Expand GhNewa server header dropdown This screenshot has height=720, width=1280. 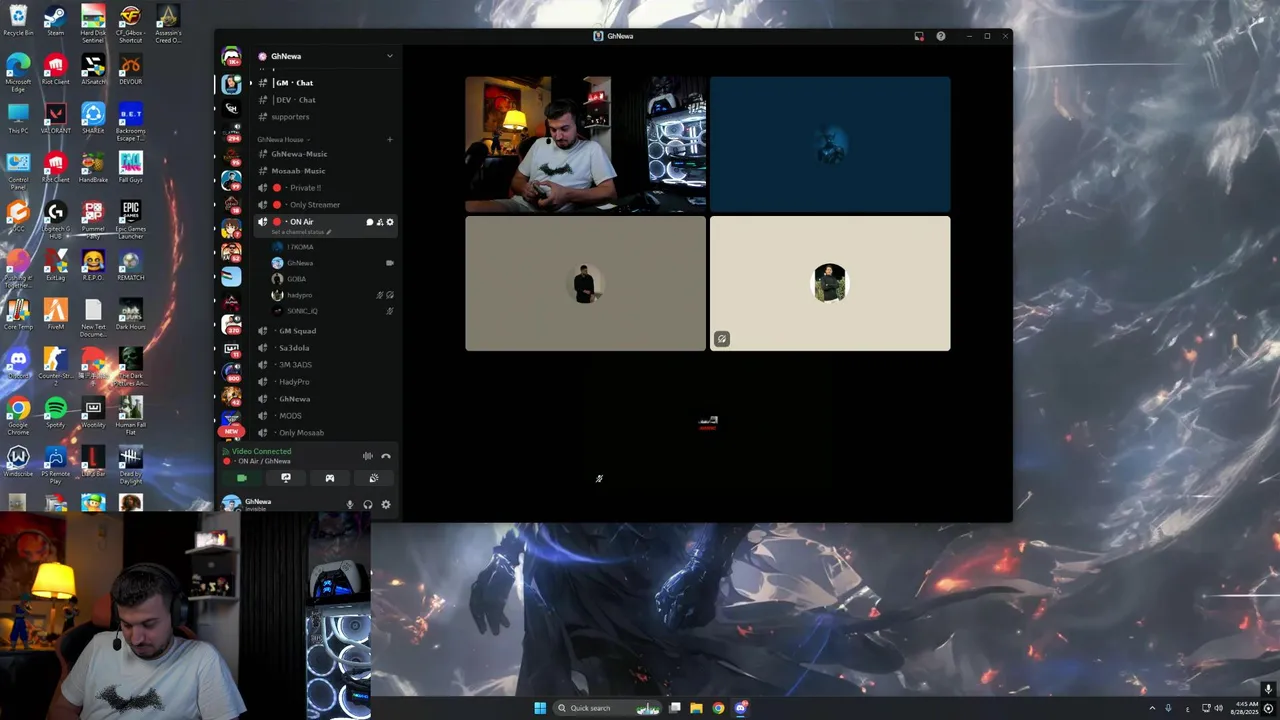pos(390,56)
